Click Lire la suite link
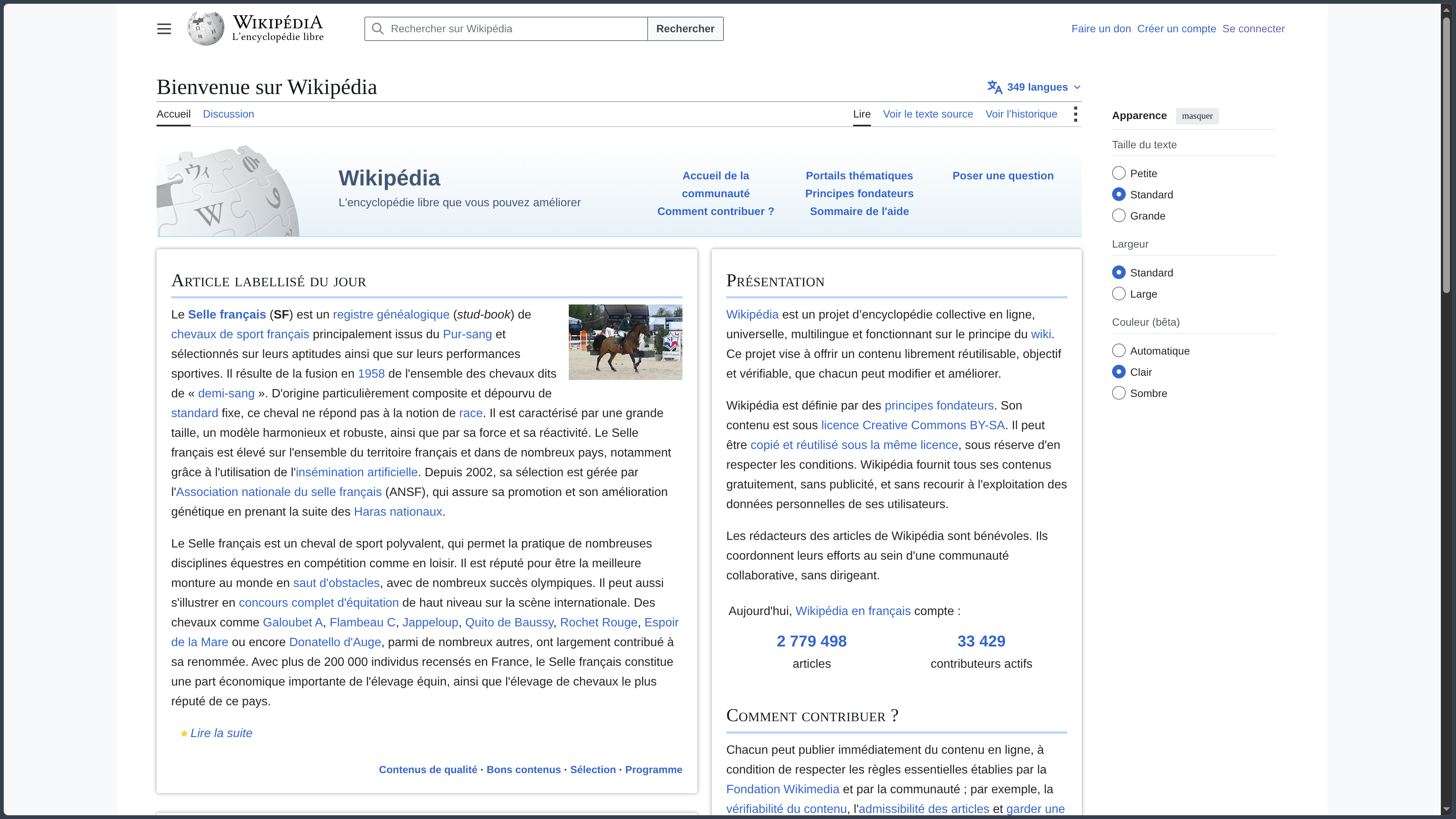This screenshot has width=1456, height=819. tap(221, 733)
